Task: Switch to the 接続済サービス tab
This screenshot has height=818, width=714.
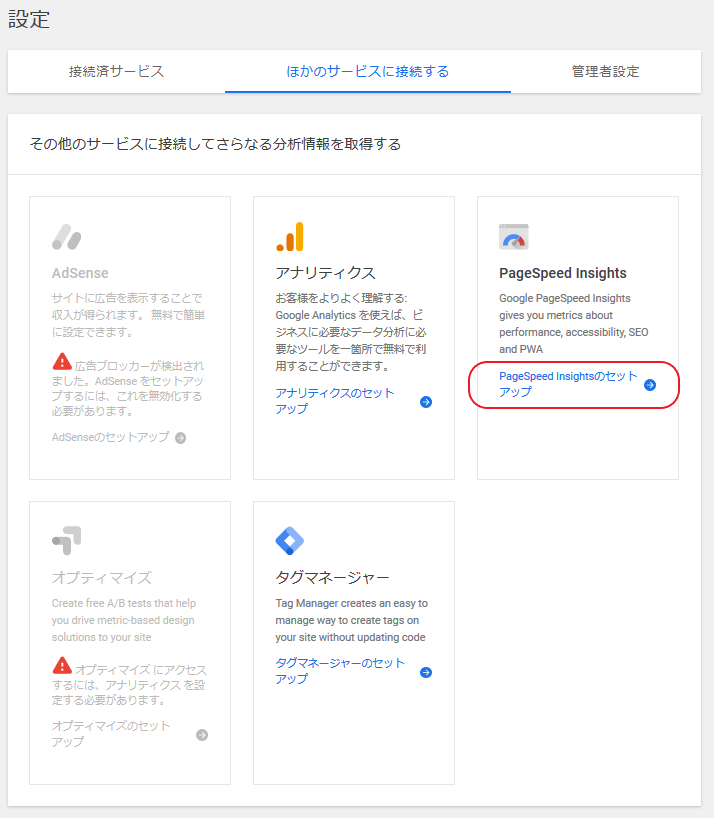Action: point(116,71)
